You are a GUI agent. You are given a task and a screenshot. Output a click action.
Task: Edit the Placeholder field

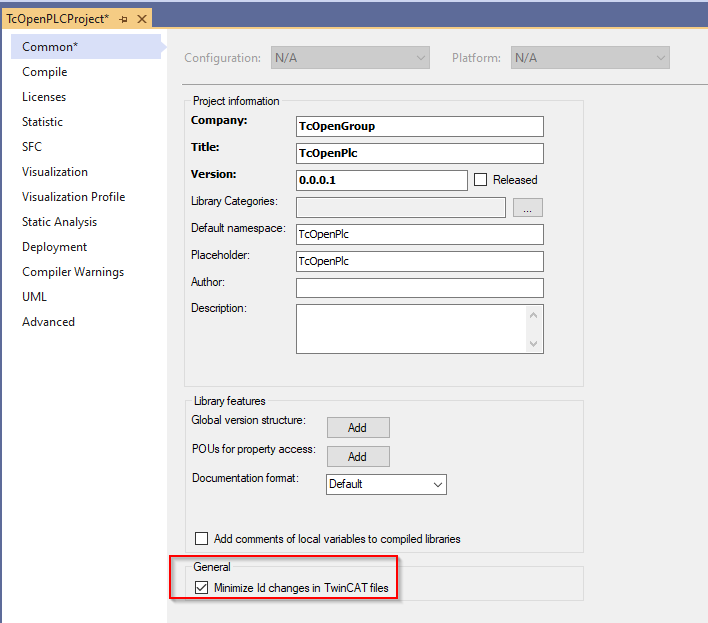click(x=419, y=261)
